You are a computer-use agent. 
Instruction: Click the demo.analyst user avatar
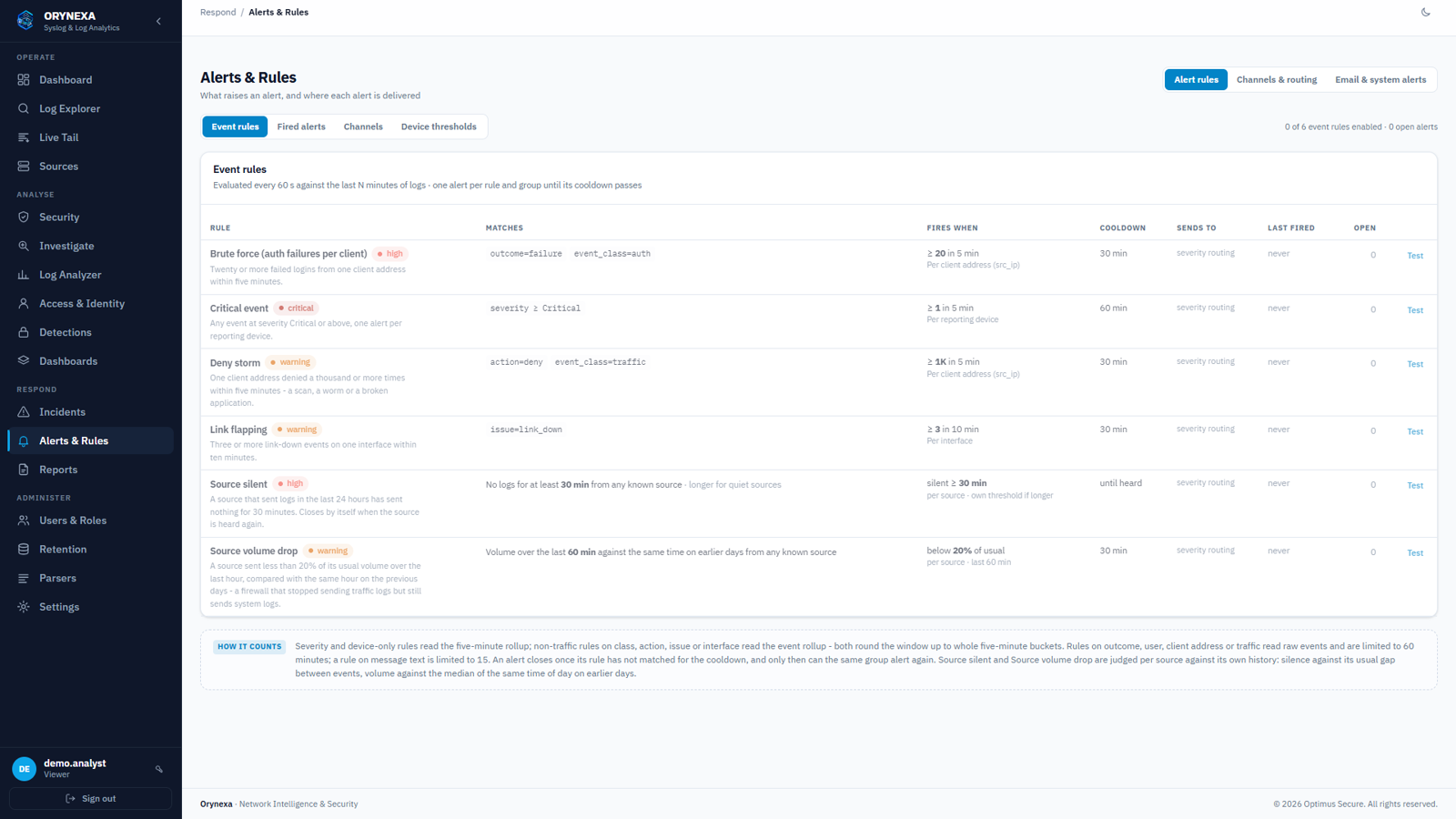[x=25, y=769]
